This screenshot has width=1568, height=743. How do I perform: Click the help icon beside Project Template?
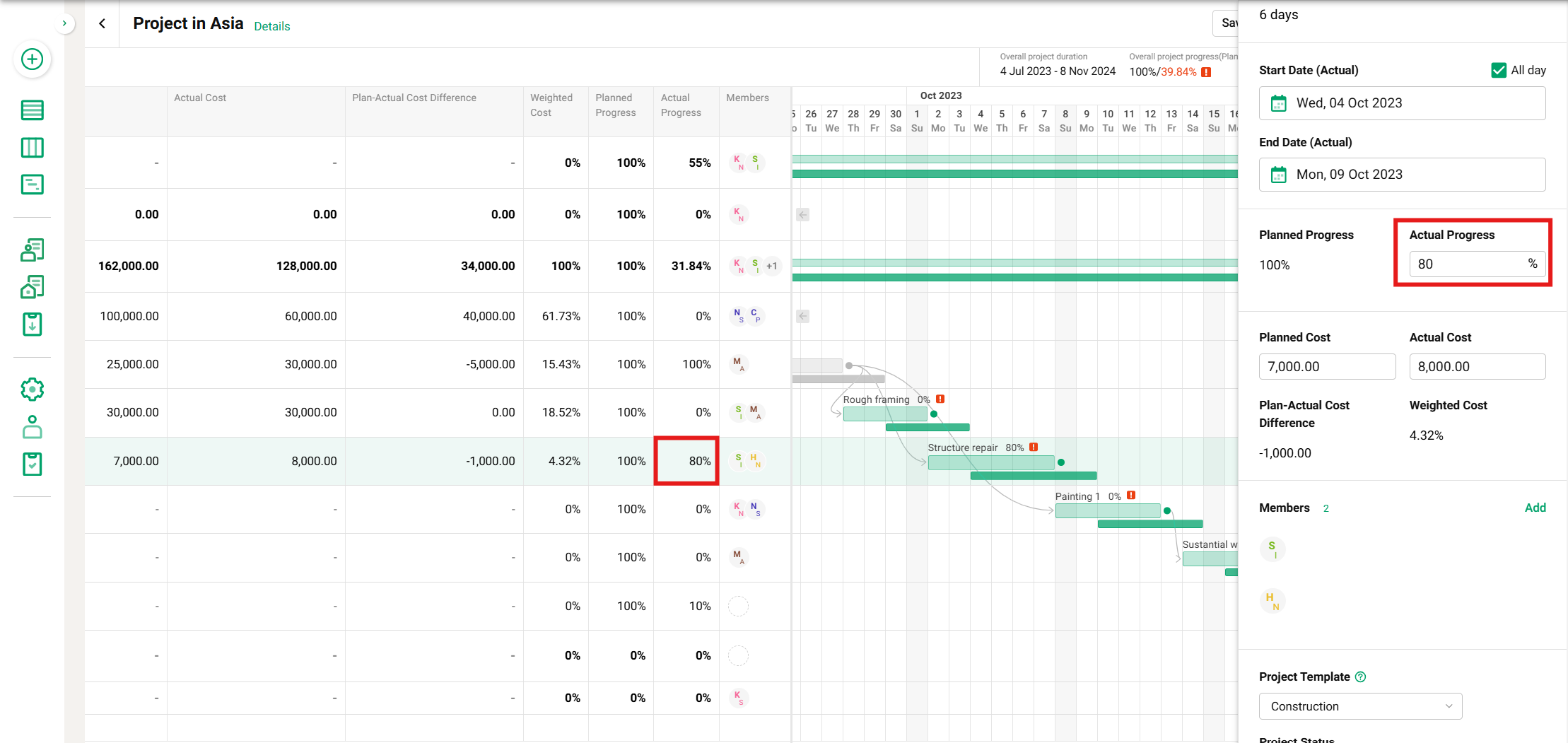pyautogui.click(x=1361, y=677)
